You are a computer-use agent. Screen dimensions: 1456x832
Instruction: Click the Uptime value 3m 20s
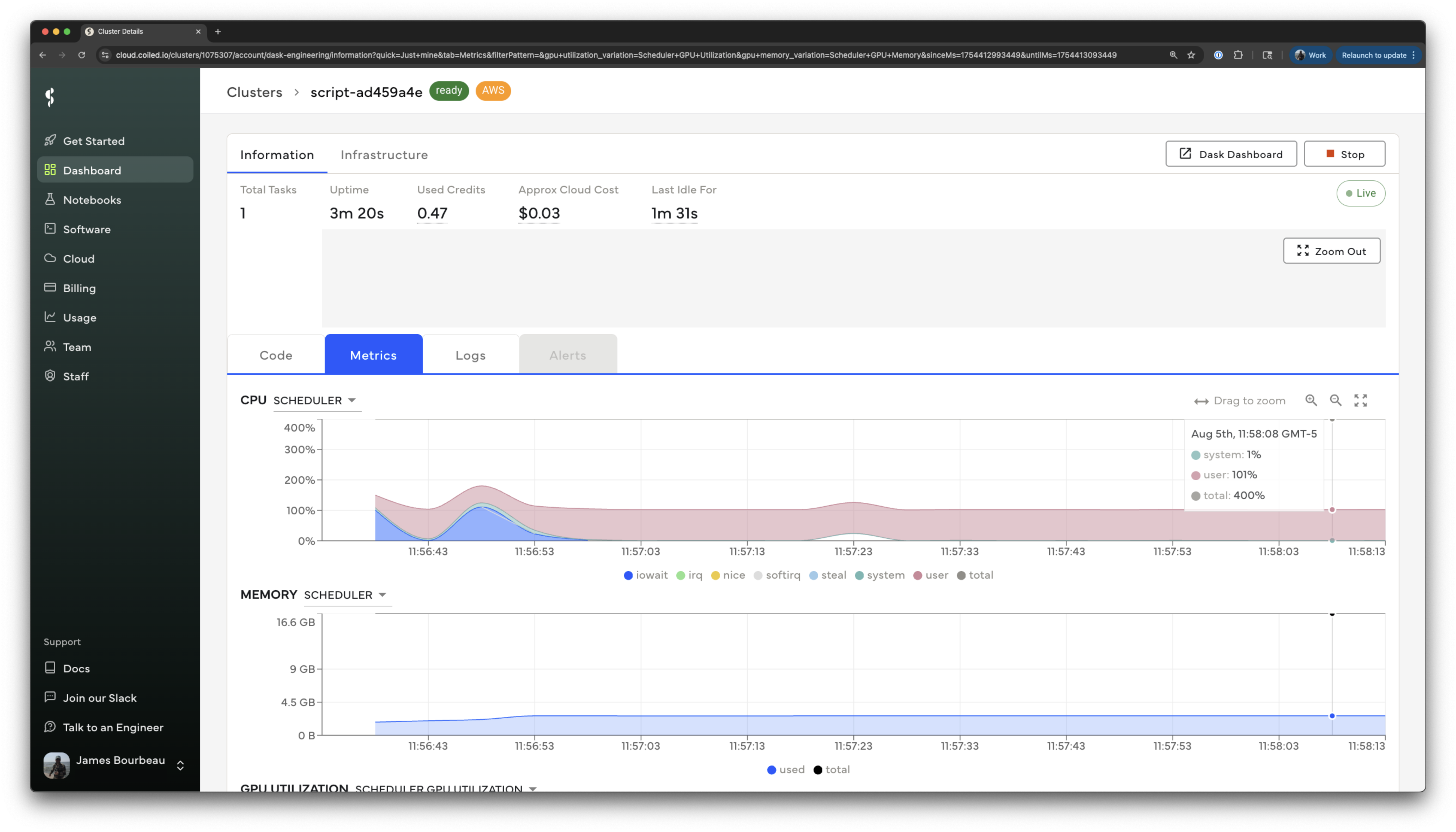pyautogui.click(x=357, y=213)
